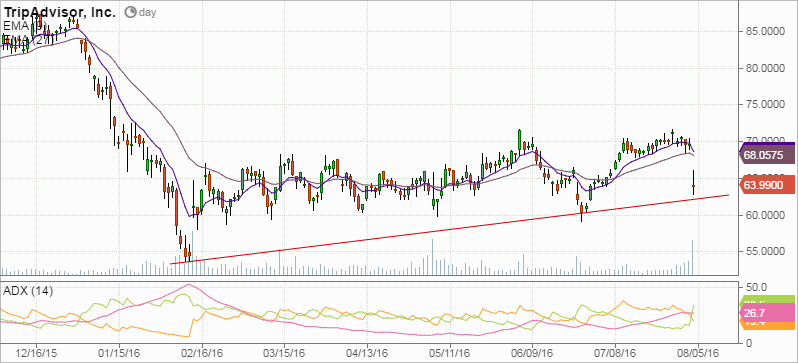Click the 08/05/16 date label
This screenshot has height=363, width=798.
point(698,352)
